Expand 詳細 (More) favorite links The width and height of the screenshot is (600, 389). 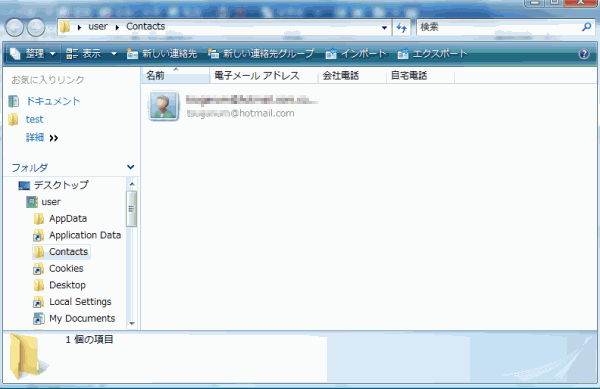tap(42, 138)
